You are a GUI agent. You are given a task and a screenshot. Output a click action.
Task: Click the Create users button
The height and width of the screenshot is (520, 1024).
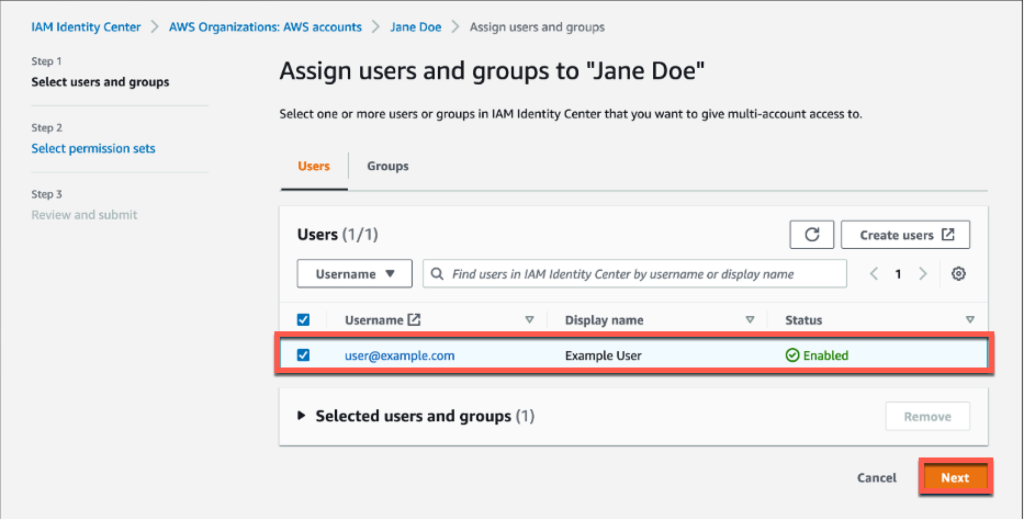[x=906, y=235]
